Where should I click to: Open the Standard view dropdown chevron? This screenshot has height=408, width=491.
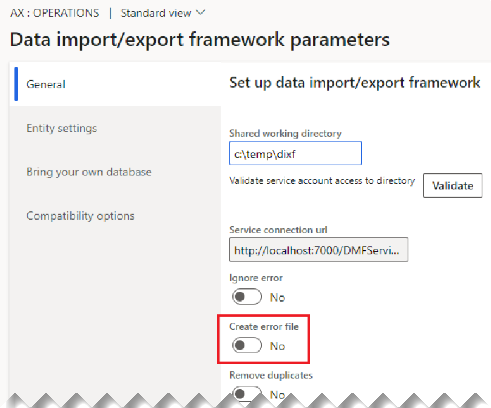point(201,13)
